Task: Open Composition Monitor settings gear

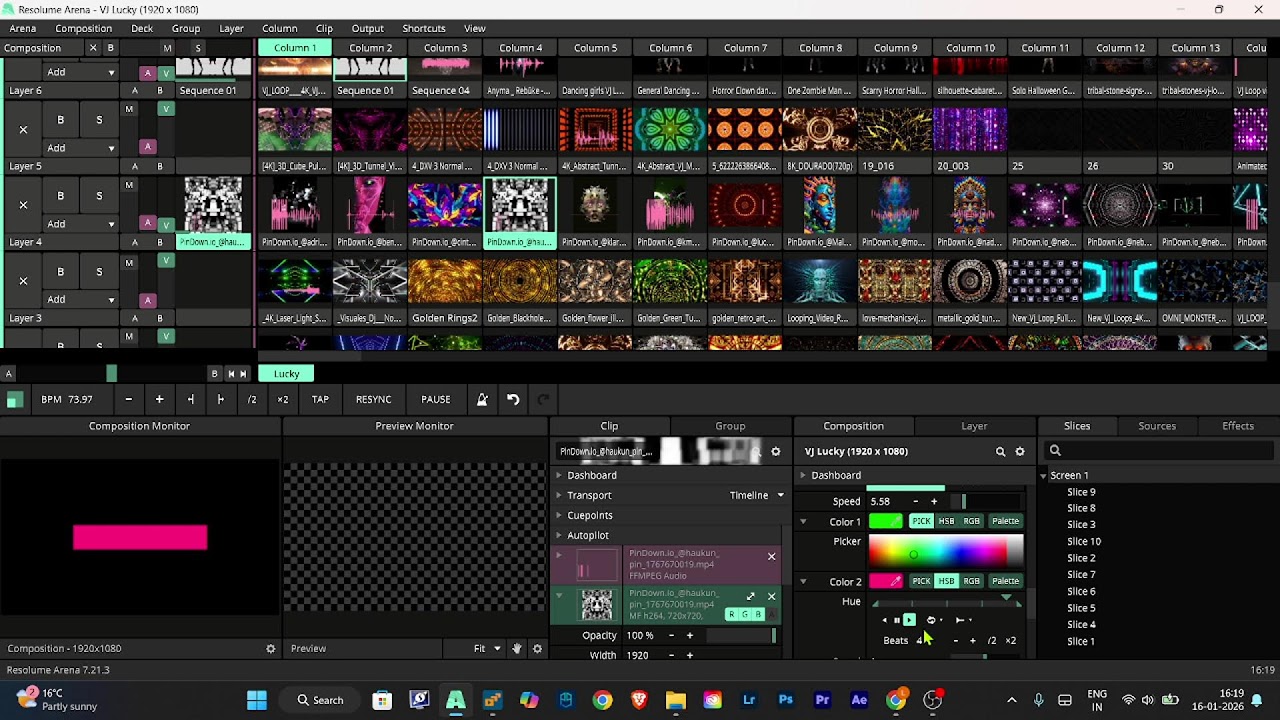Action: 270,648
